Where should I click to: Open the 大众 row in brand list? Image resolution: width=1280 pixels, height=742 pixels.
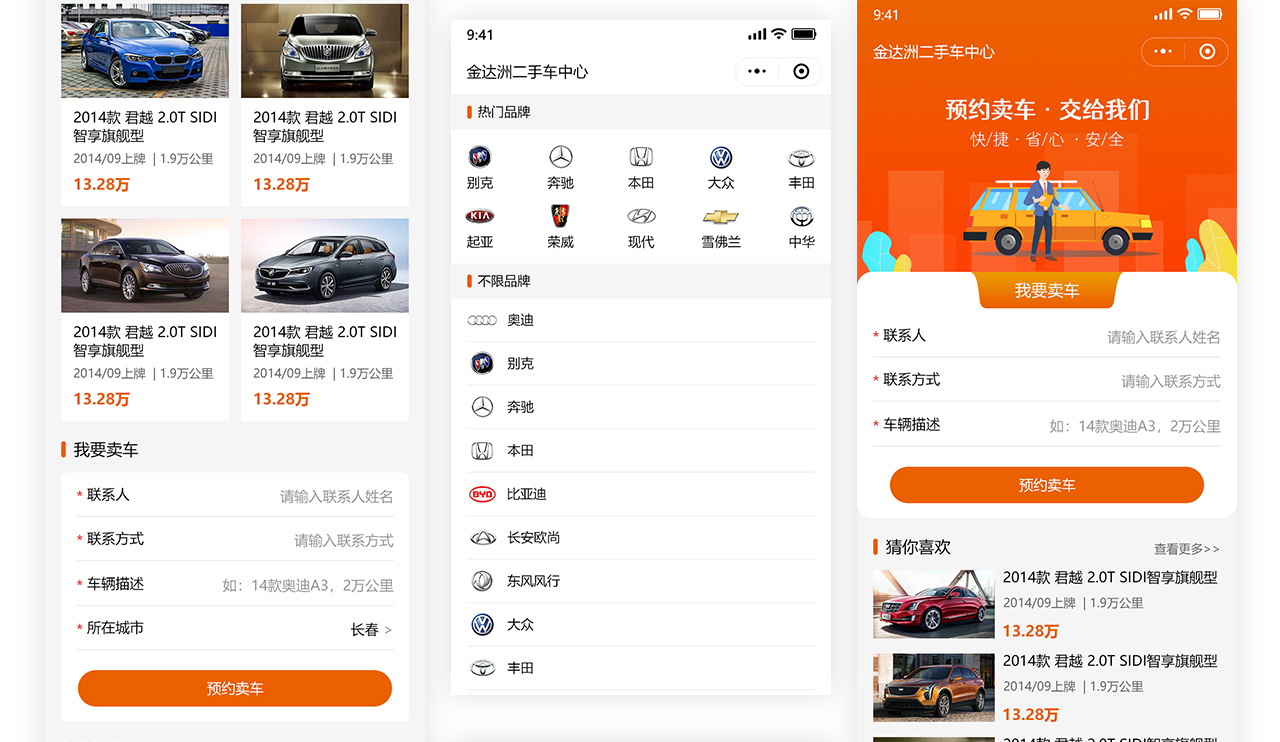pyautogui.click(x=641, y=625)
